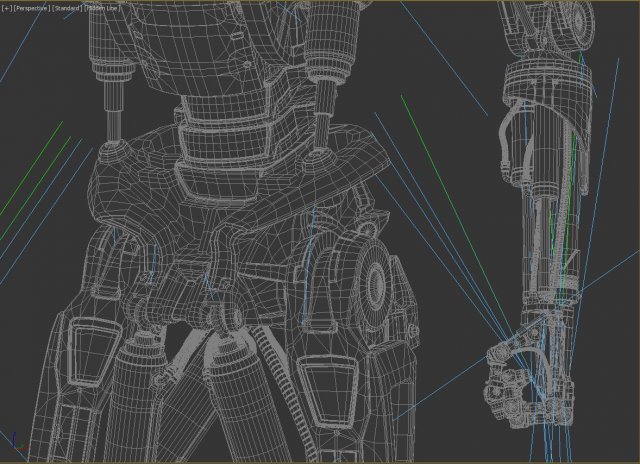This screenshot has height=464, width=640.
Task: Click the XYZ axis tripod in viewport corner
Action: click(12, 441)
